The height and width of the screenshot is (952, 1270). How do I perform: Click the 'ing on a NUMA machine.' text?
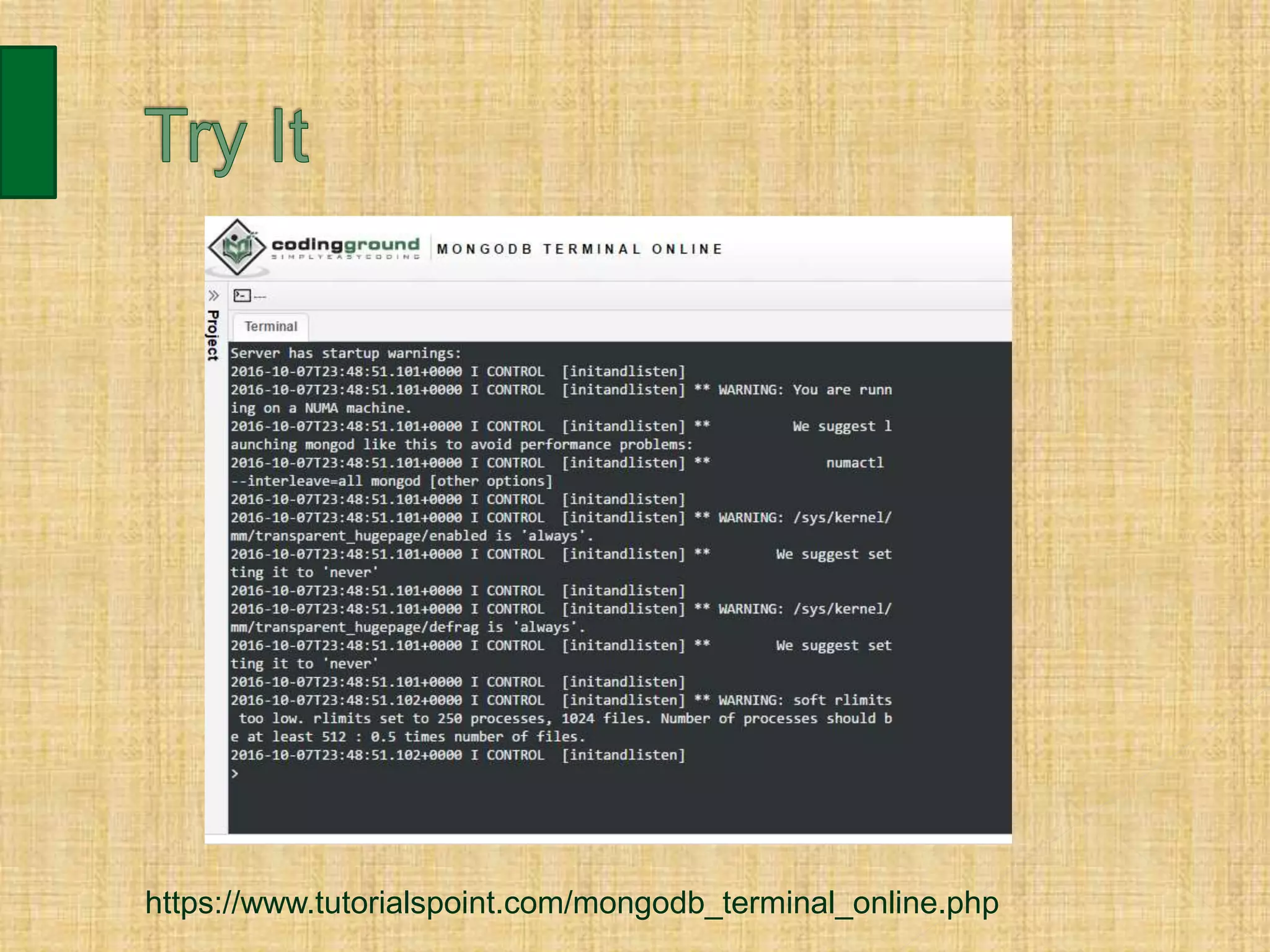point(321,408)
